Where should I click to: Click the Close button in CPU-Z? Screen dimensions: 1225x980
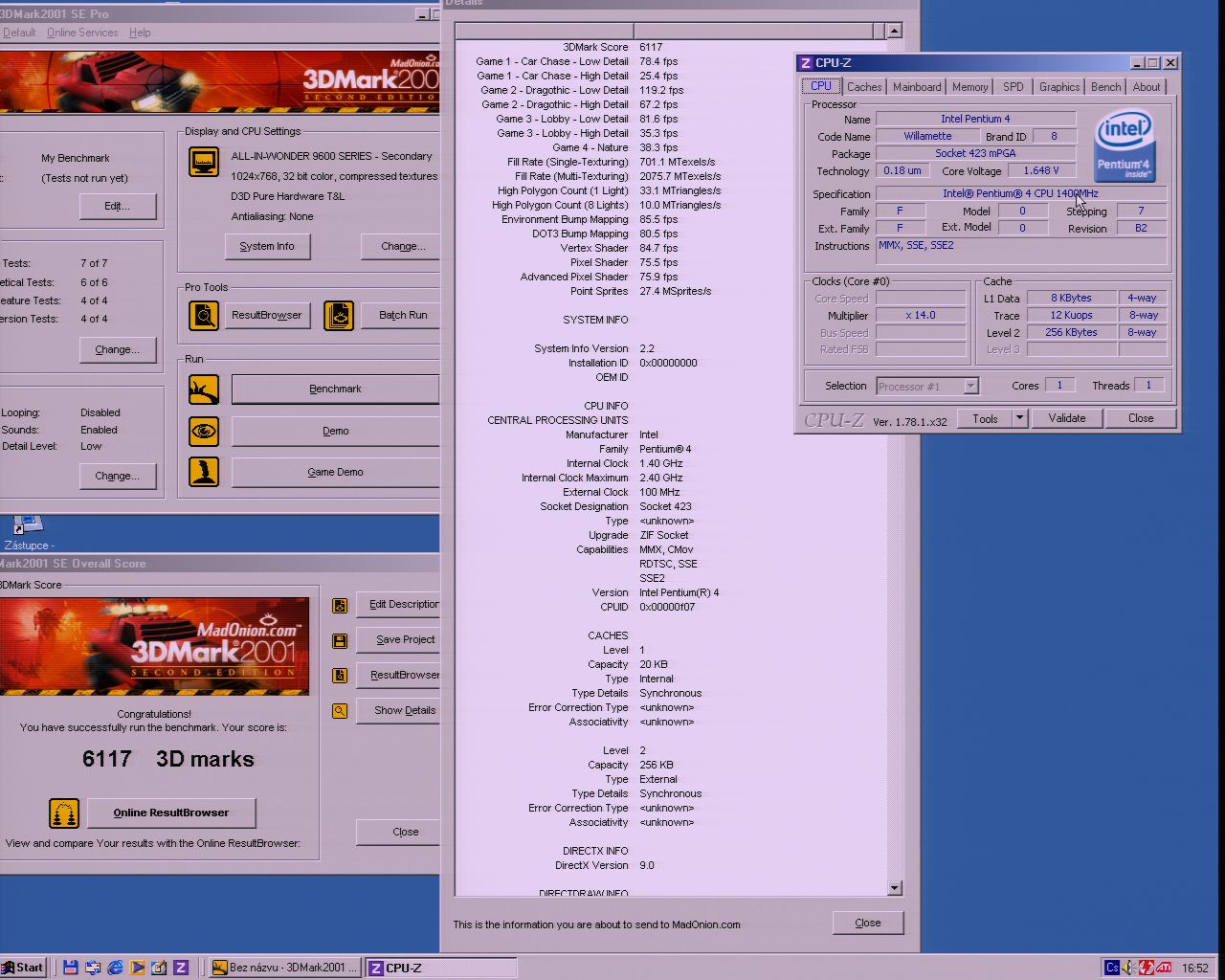click(x=1141, y=418)
